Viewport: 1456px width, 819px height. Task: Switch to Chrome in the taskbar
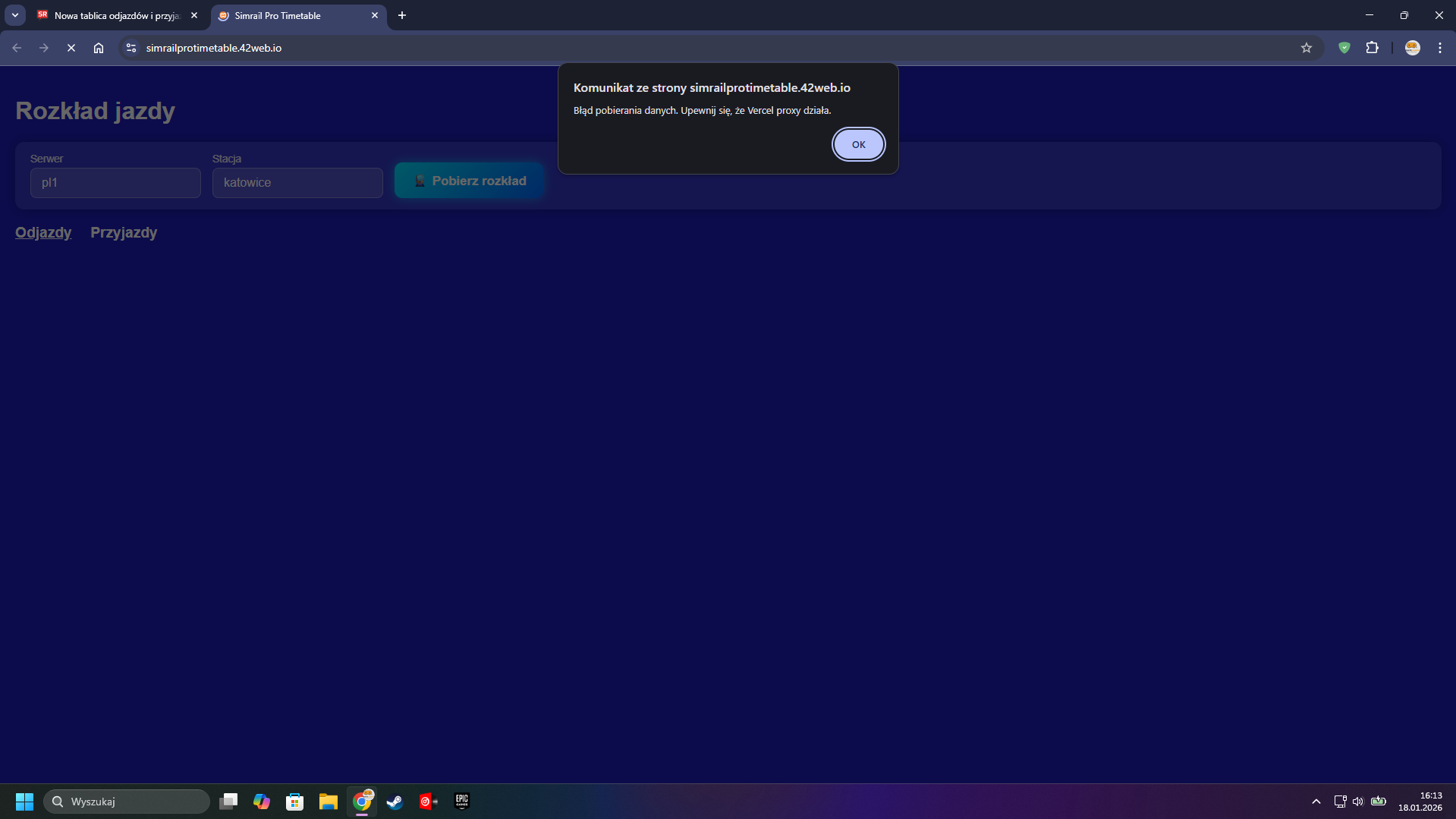click(x=362, y=802)
